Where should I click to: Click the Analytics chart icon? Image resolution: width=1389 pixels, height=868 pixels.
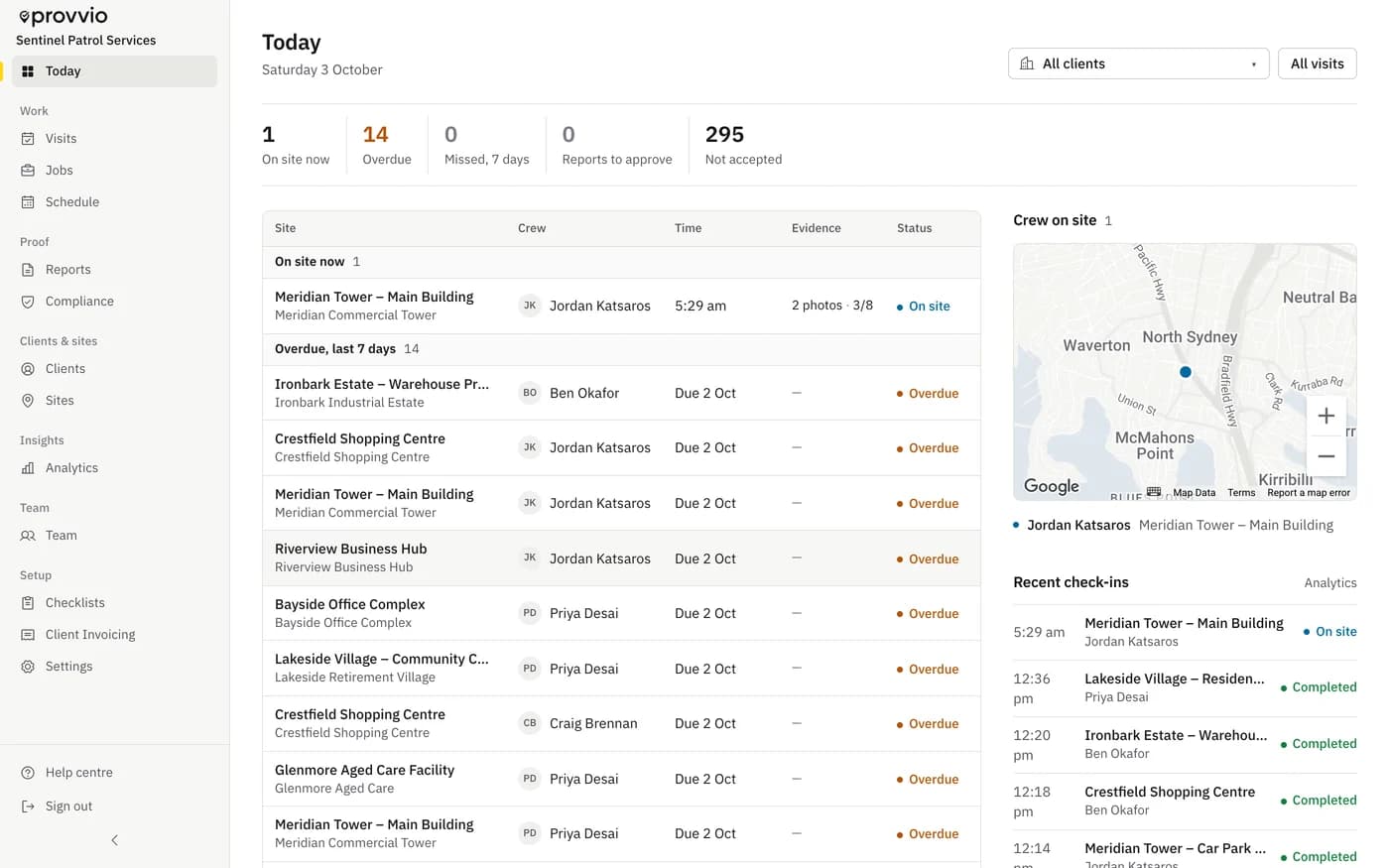pyautogui.click(x=28, y=468)
